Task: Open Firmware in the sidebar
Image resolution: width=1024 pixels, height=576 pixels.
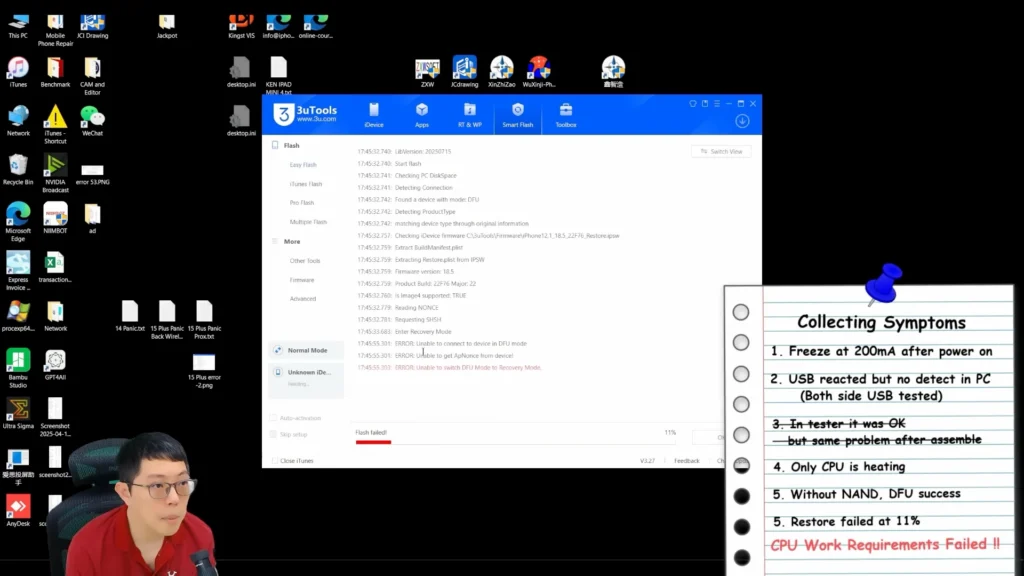Action: tap(302, 280)
